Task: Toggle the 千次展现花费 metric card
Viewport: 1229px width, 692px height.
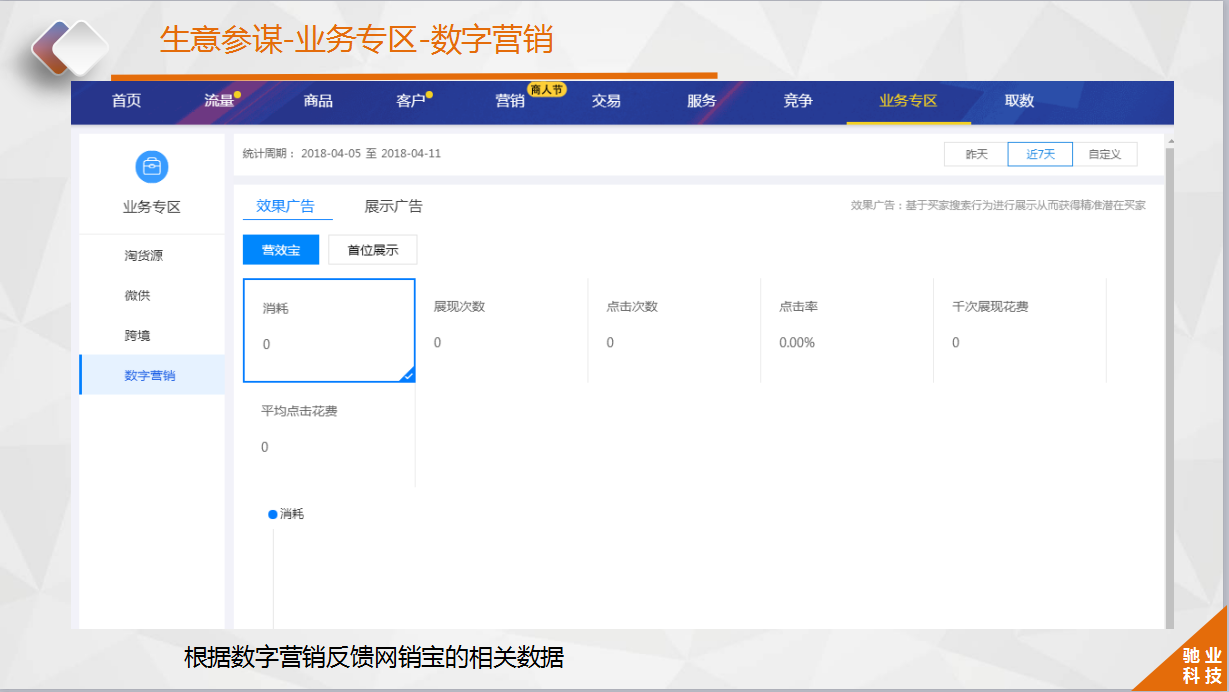Action: coord(1021,330)
